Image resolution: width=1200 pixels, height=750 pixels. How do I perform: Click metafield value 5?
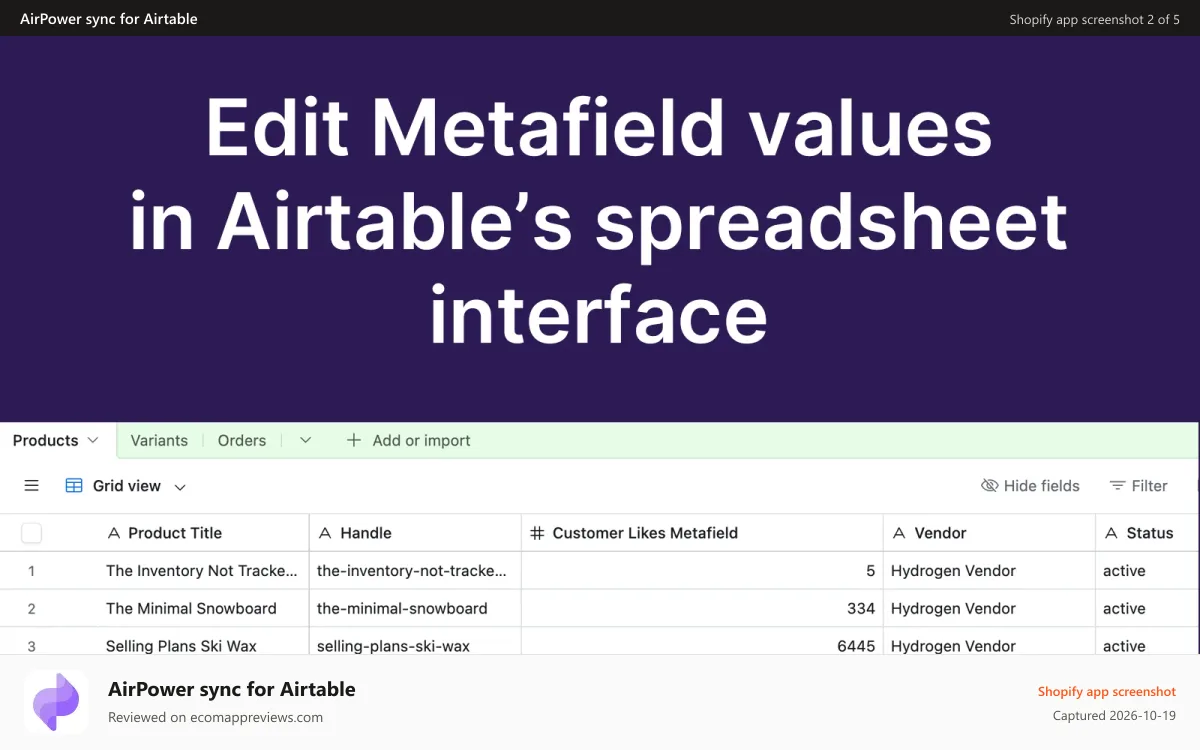(870, 571)
